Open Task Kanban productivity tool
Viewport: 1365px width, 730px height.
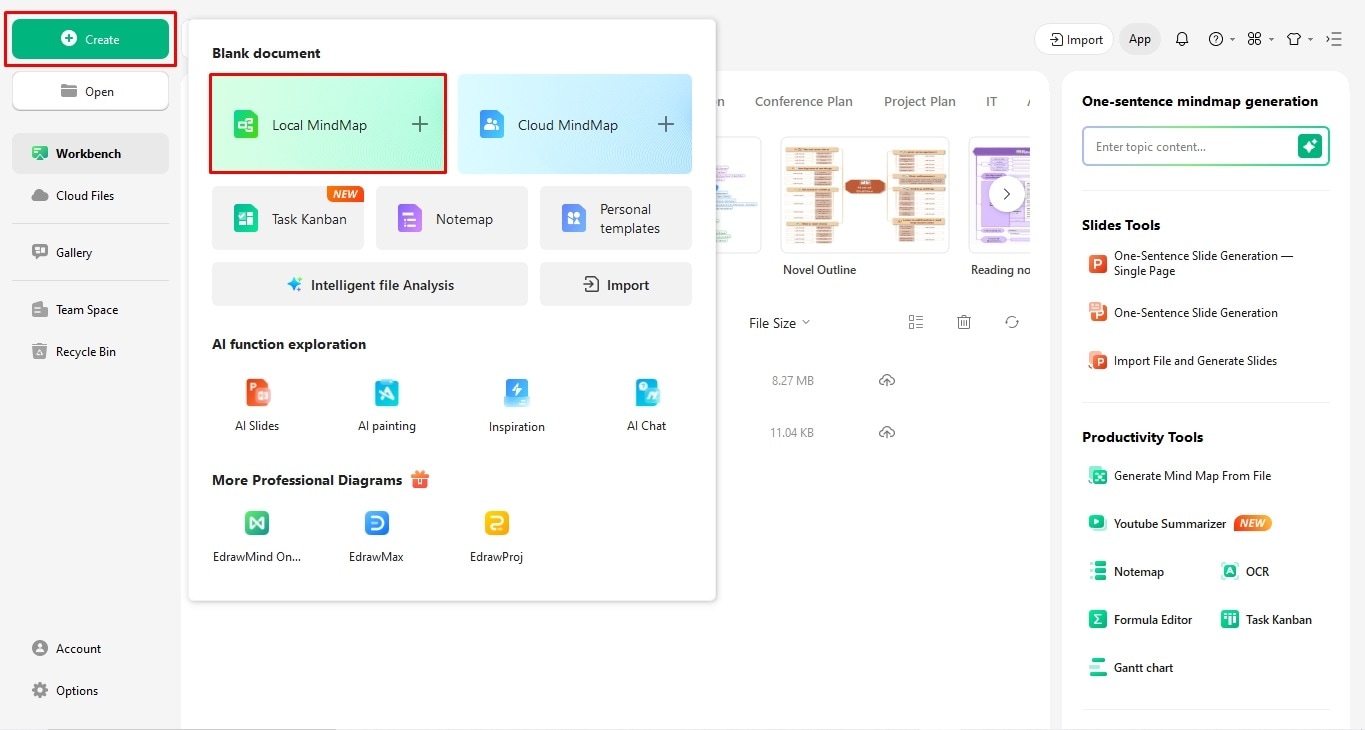(1267, 619)
